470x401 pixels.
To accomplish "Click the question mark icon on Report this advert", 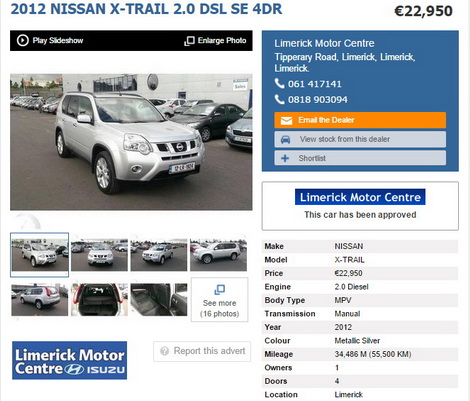I will pyautogui.click(x=164, y=351).
